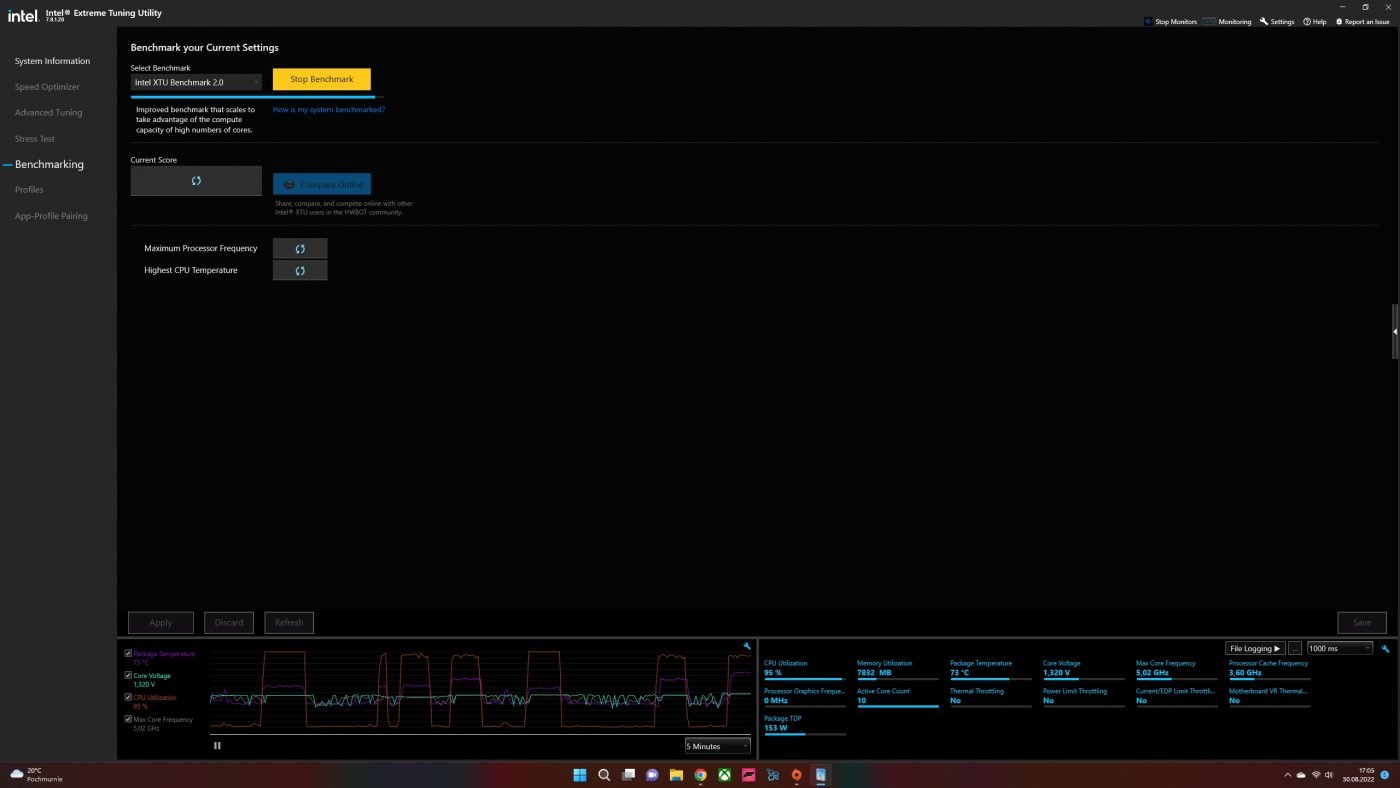The image size is (1400, 788).
Task: Open the Advanced Tuning section
Action: click(48, 113)
